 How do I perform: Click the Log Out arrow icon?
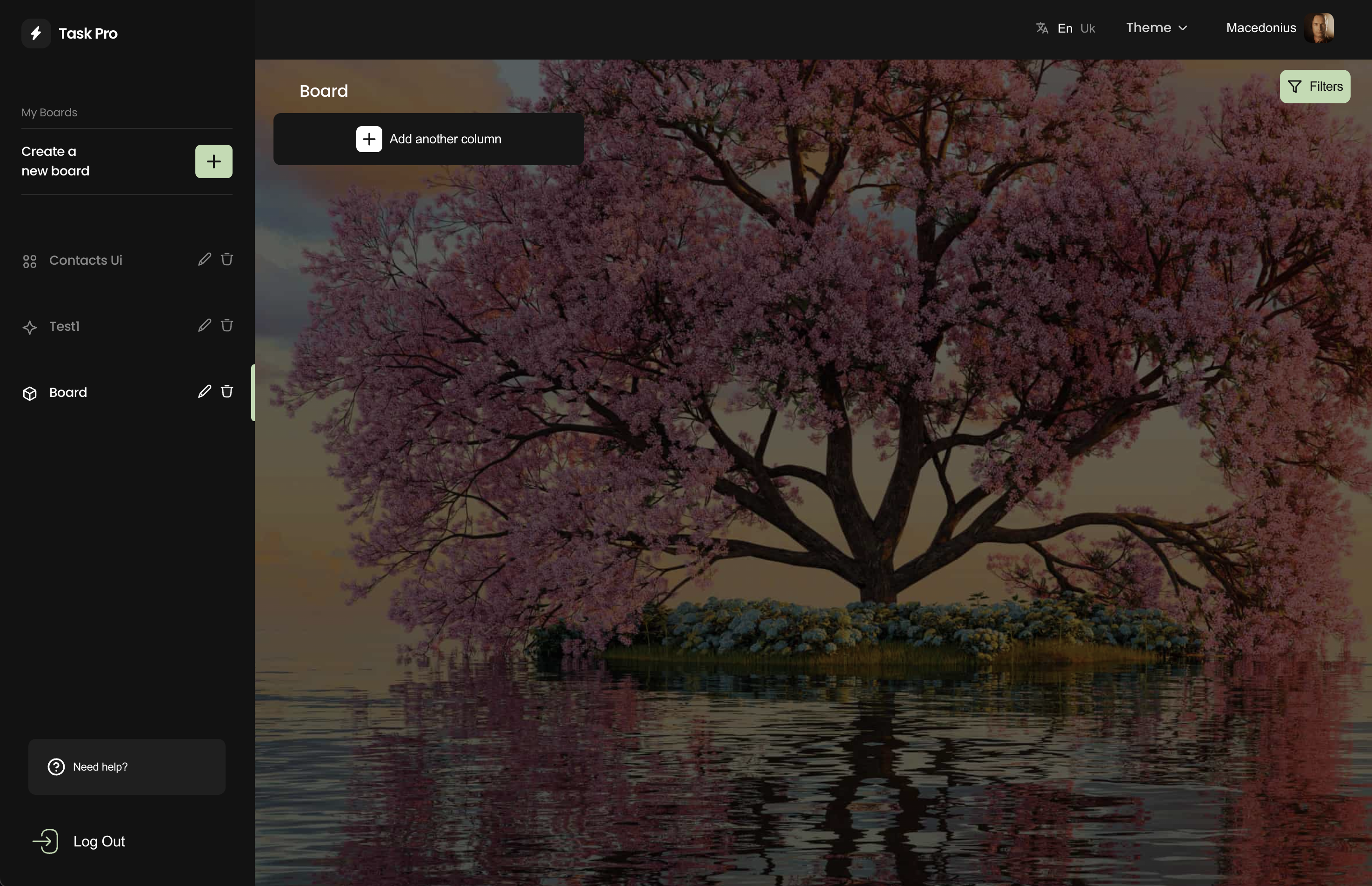coord(46,841)
